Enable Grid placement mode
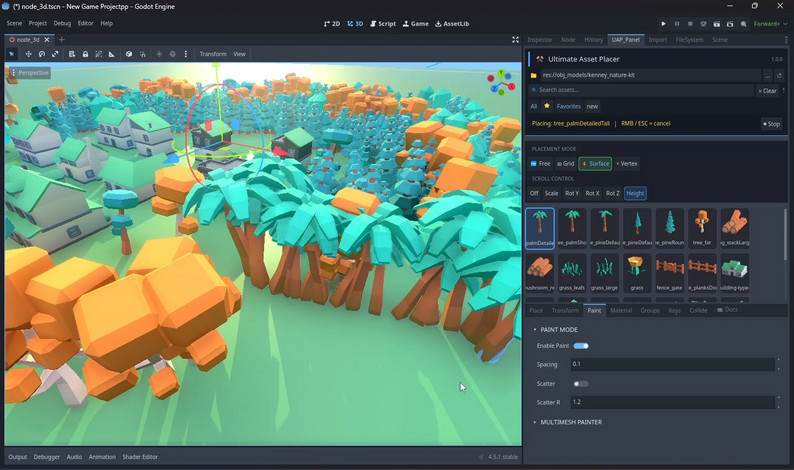Image resolution: width=794 pixels, height=470 pixels. pyautogui.click(x=565, y=164)
